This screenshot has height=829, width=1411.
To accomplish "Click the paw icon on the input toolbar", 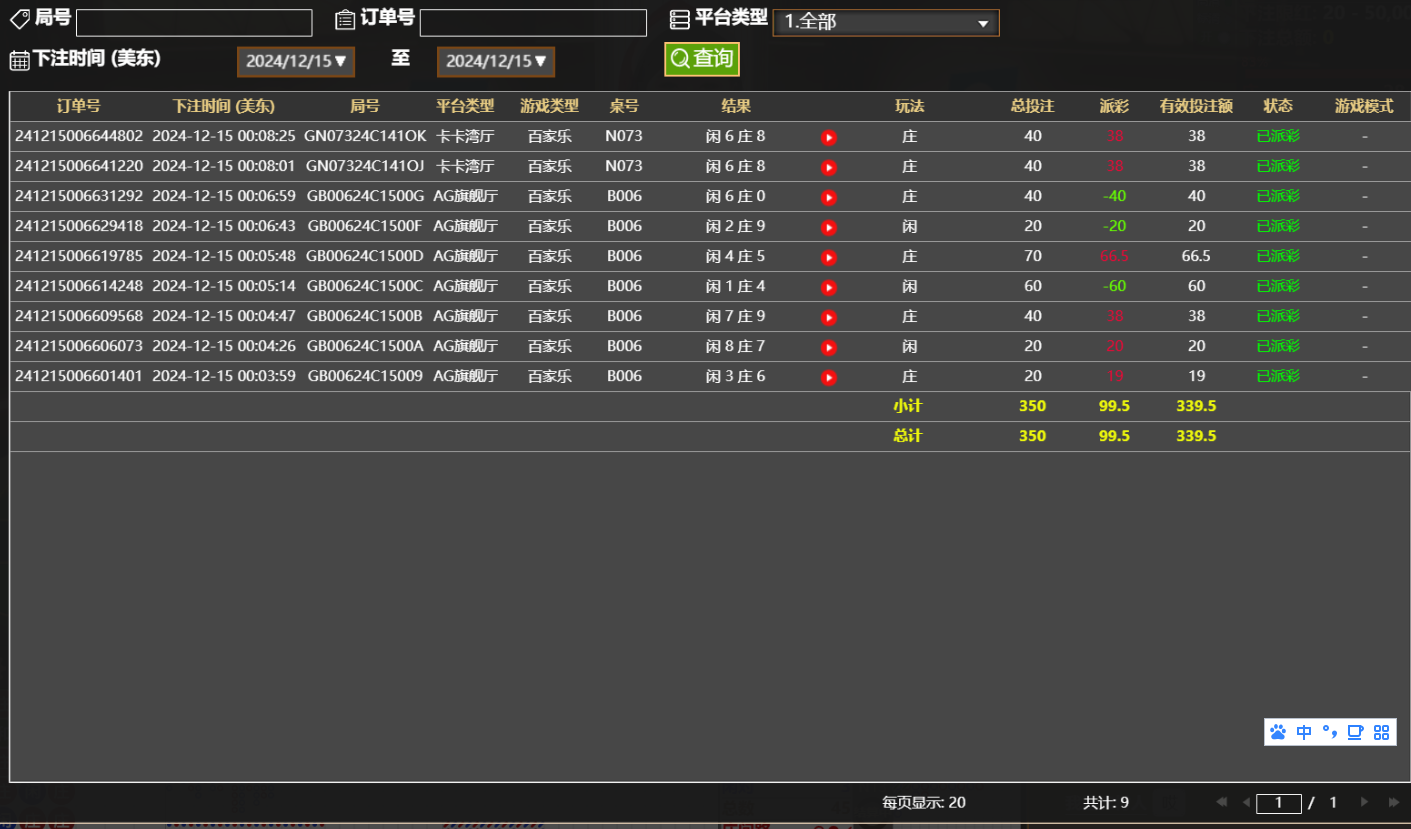I will coord(1277,732).
